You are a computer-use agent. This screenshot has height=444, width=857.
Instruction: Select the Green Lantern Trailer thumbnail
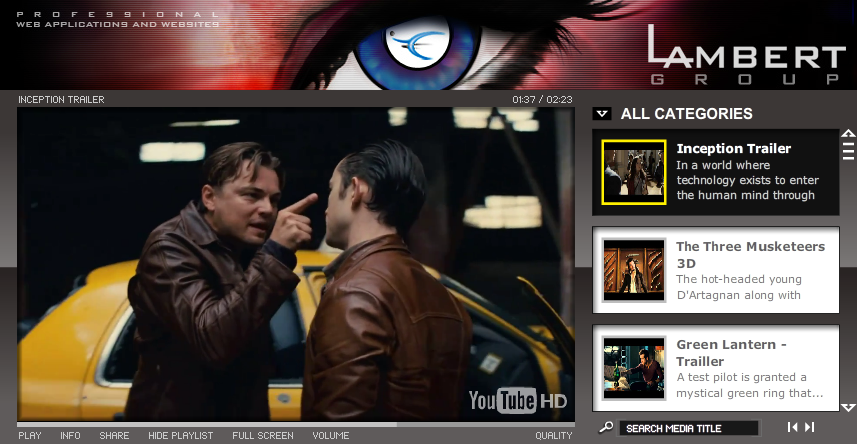[634, 368]
